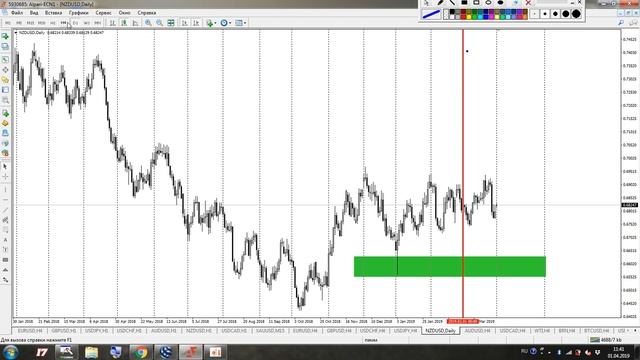The width and height of the screenshot is (640, 360).
Task: Pick the pencil tool in drawing overlay
Action: [x=440, y=2]
